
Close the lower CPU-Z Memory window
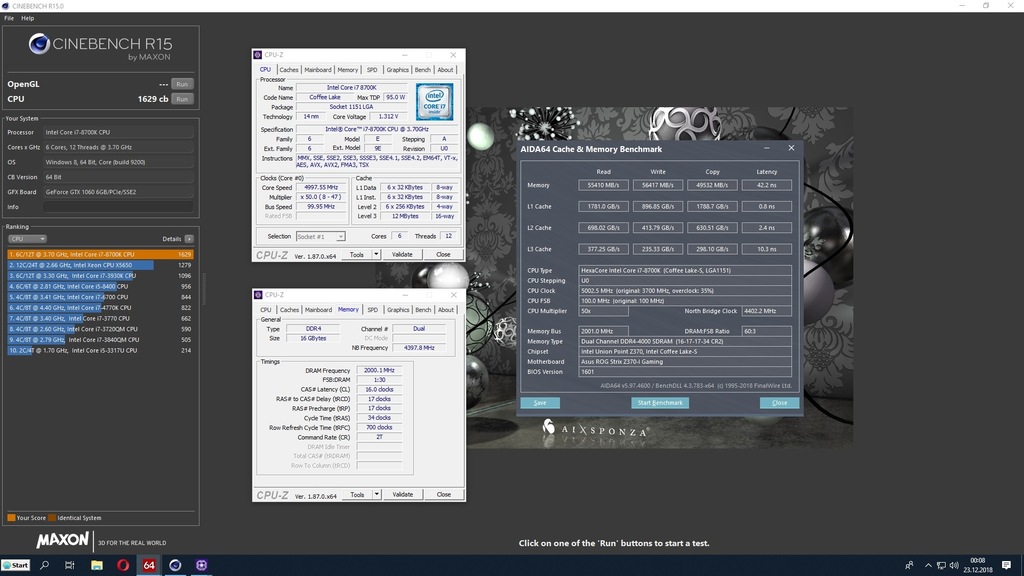click(453, 295)
